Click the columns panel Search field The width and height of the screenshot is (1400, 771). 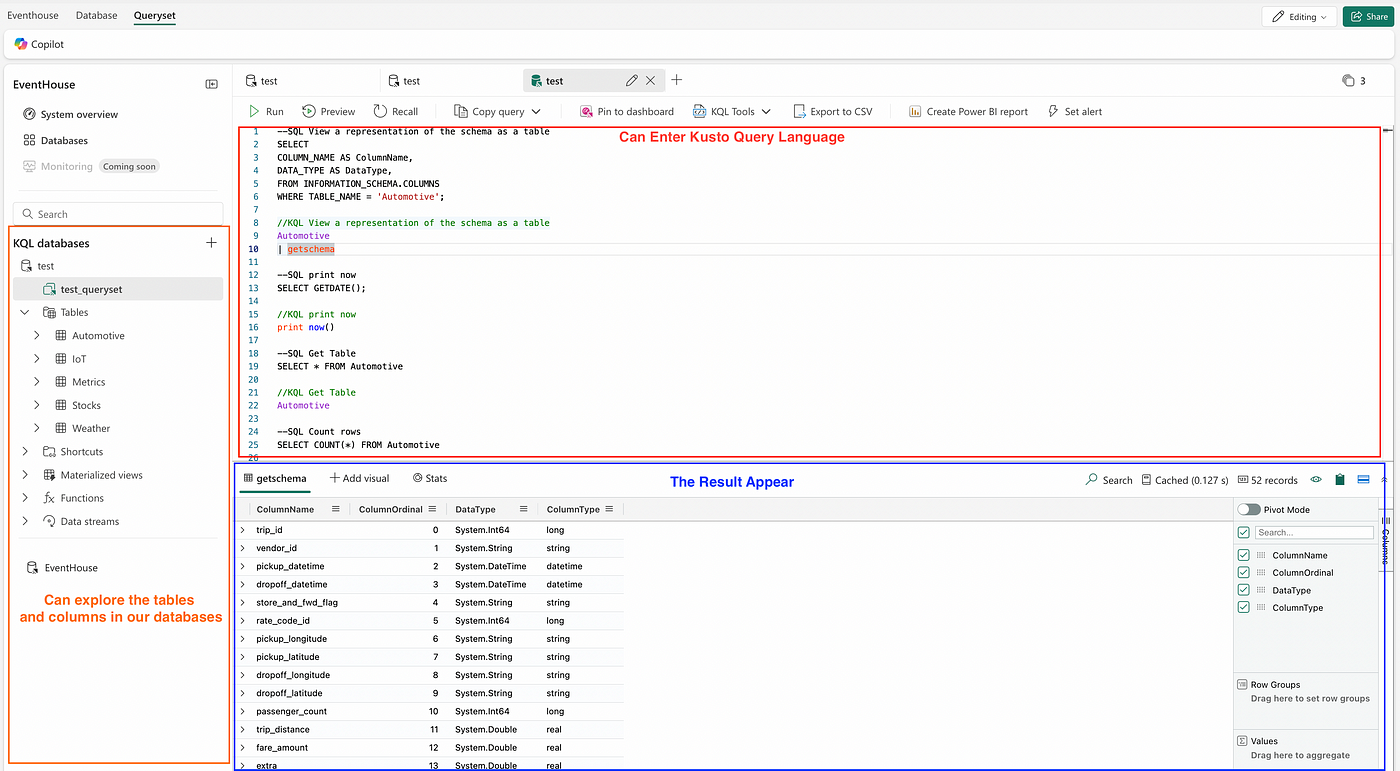click(x=1314, y=533)
